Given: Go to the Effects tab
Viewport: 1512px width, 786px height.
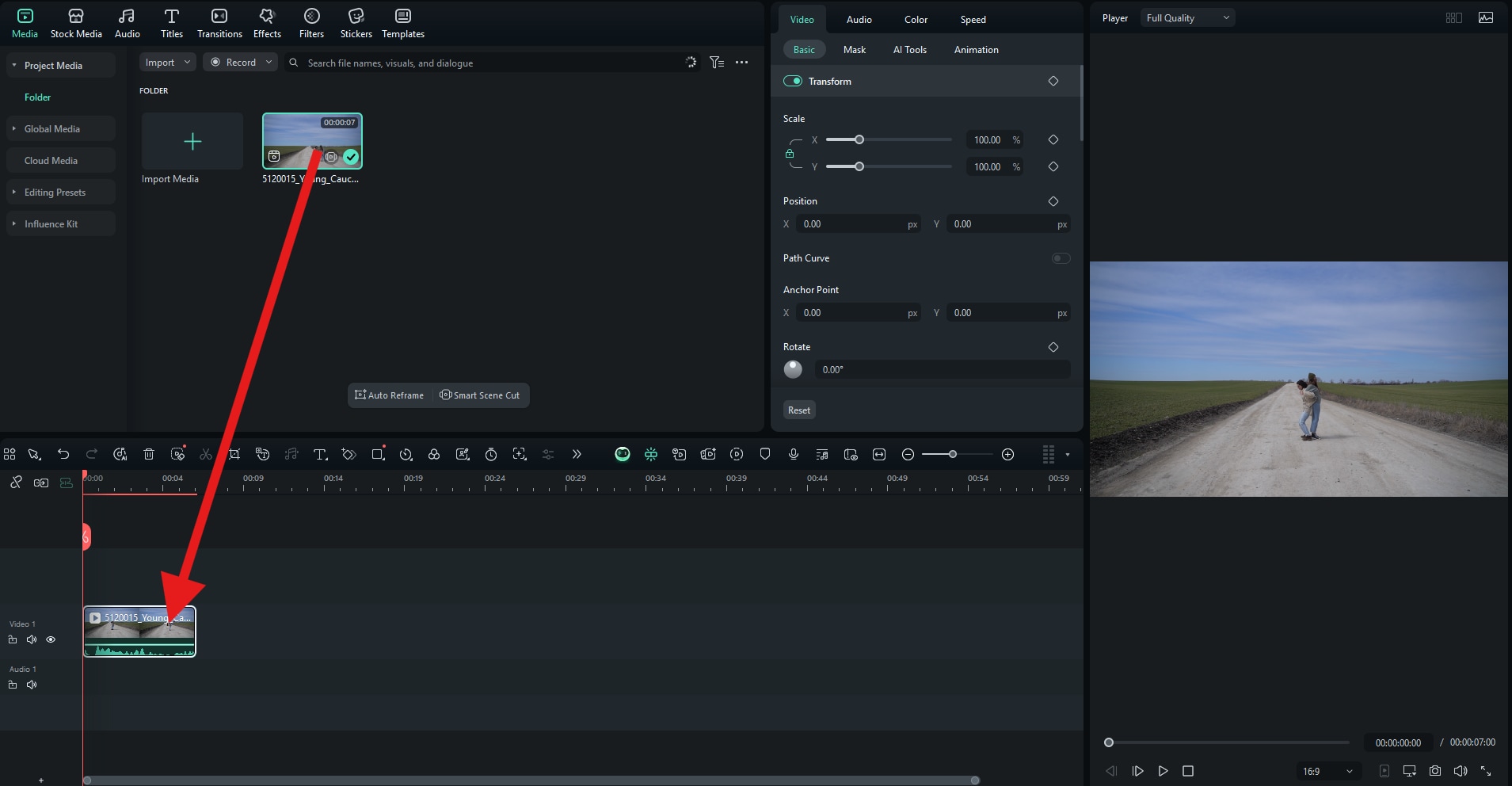Looking at the screenshot, I should 267,23.
